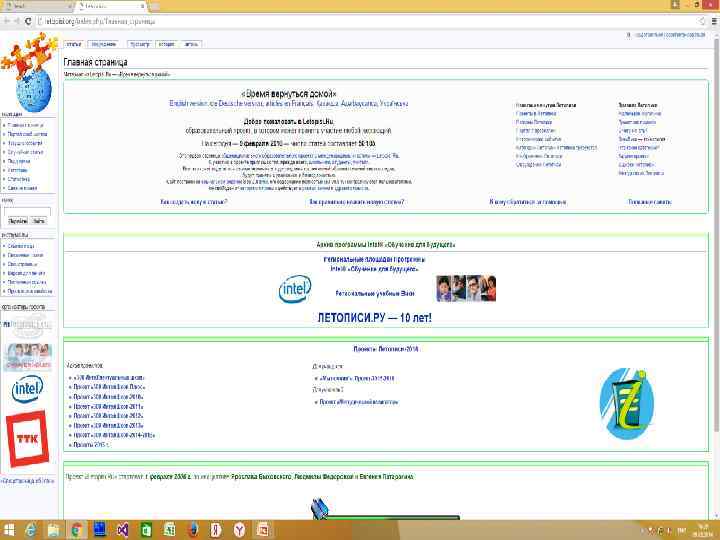Viewport: 720px width, 540px height.
Task: Open the Windows Start button
Action: tap(8, 530)
